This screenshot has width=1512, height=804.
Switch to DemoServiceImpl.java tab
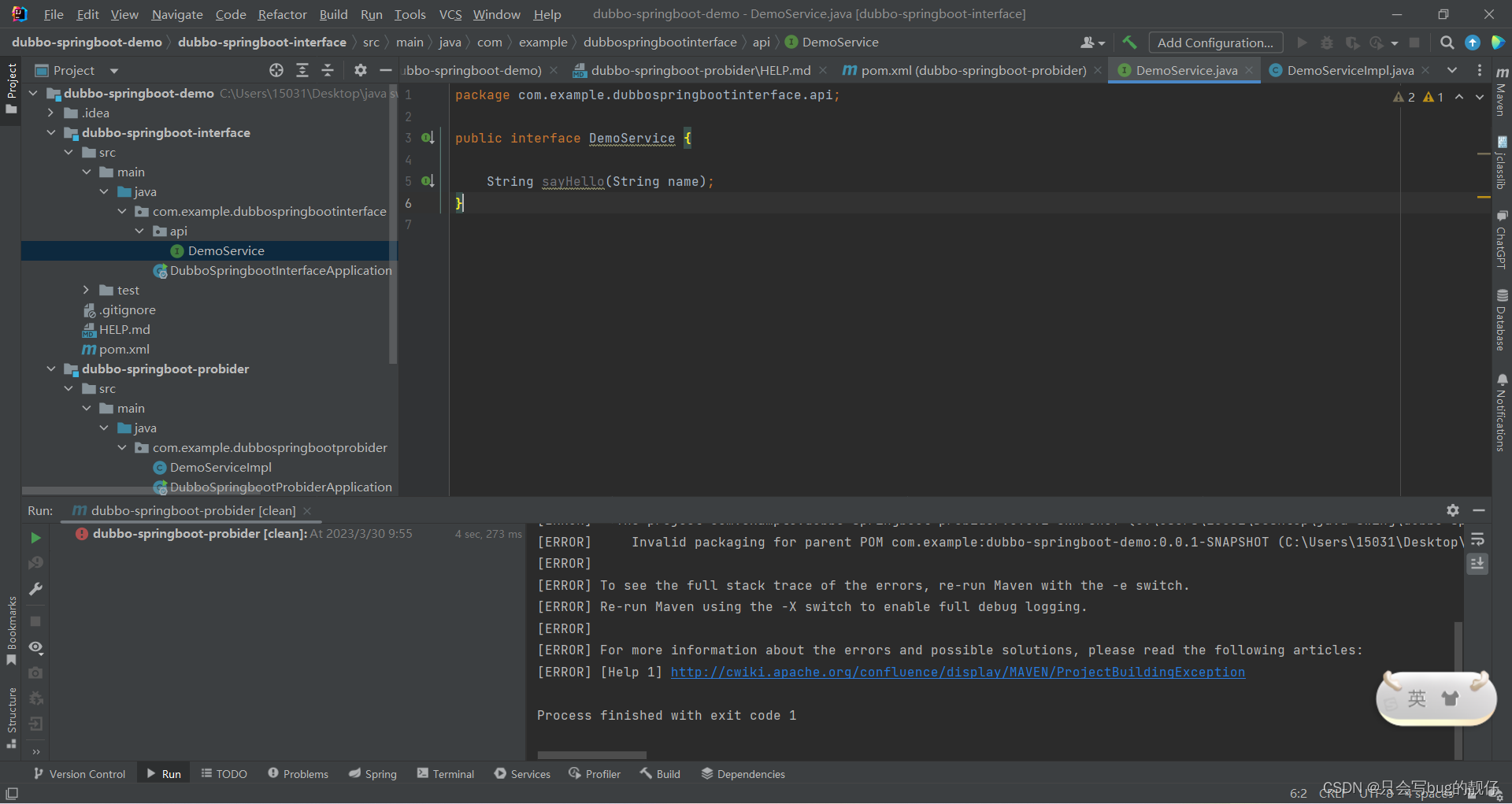tap(1350, 70)
